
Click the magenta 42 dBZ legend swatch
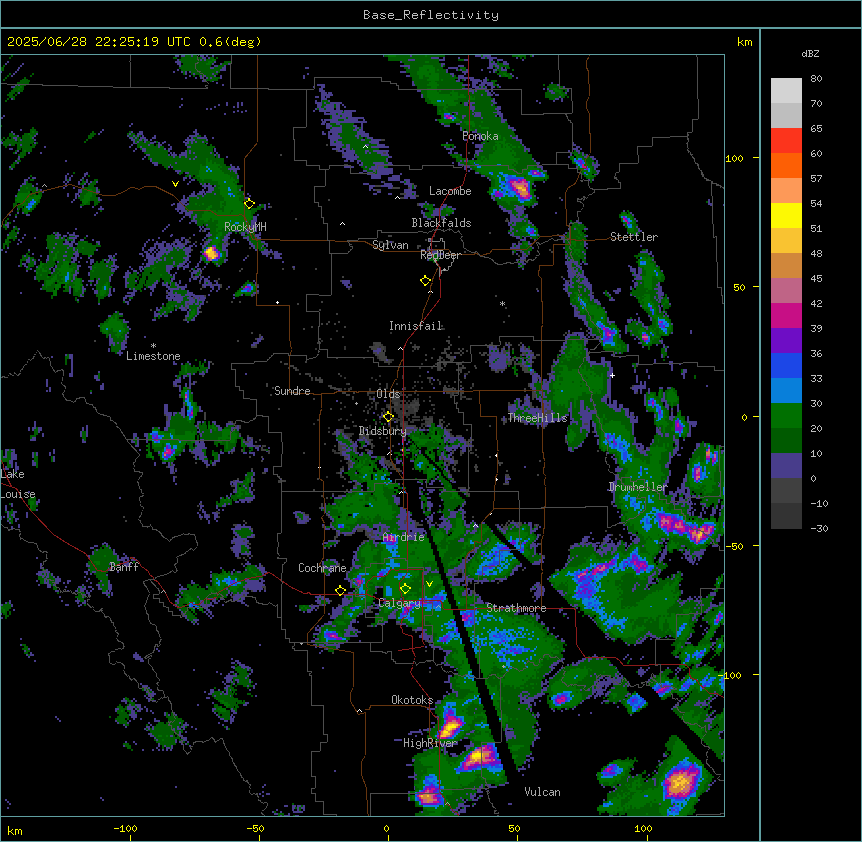[786, 315]
